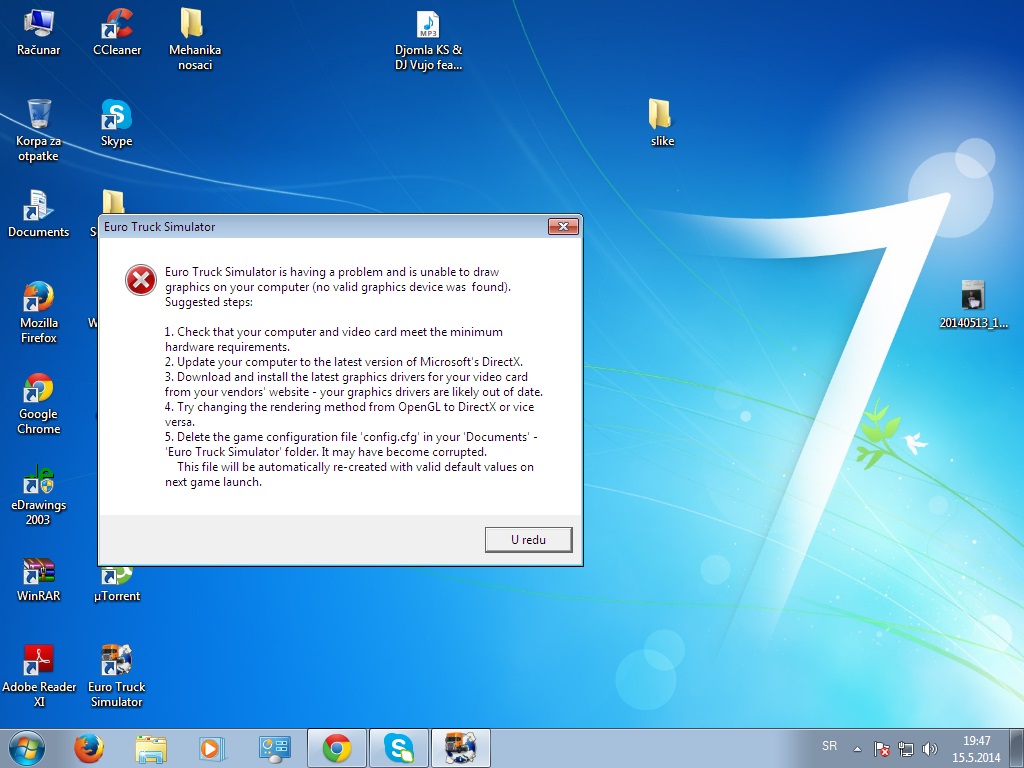Image resolution: width=1024 pixels, height=768 pixels.
Task: Select the WinRAR desktop shortcut
Action: (x=39, y=579)
